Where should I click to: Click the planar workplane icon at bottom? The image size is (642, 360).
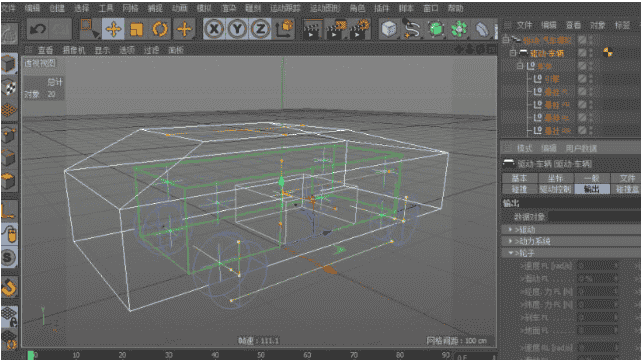[x=9, y=340]
